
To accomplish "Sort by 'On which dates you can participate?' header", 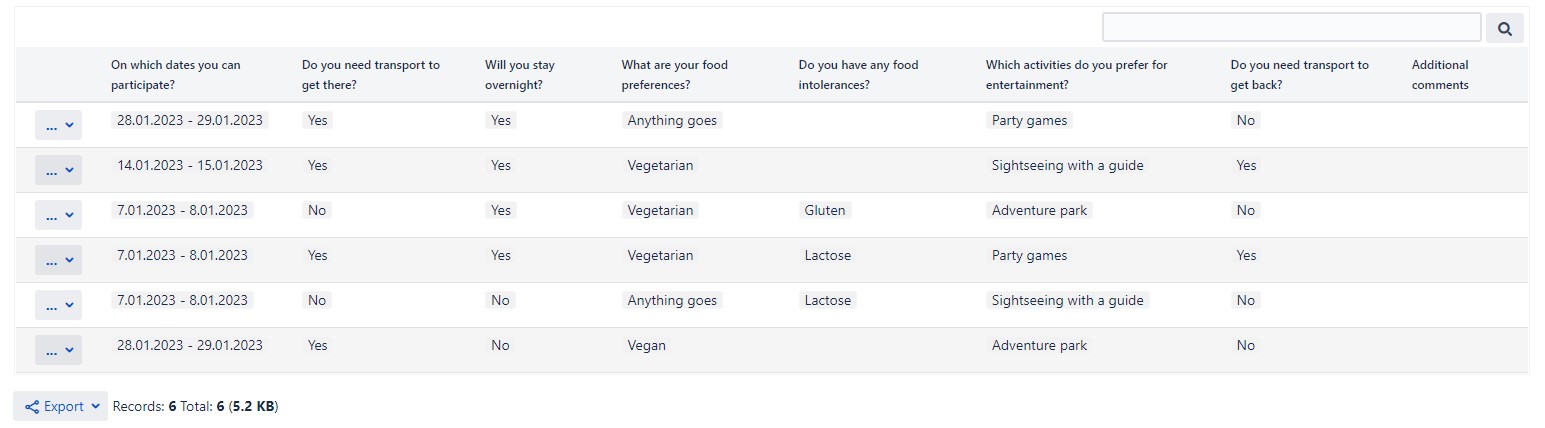I will pos(176,75).
